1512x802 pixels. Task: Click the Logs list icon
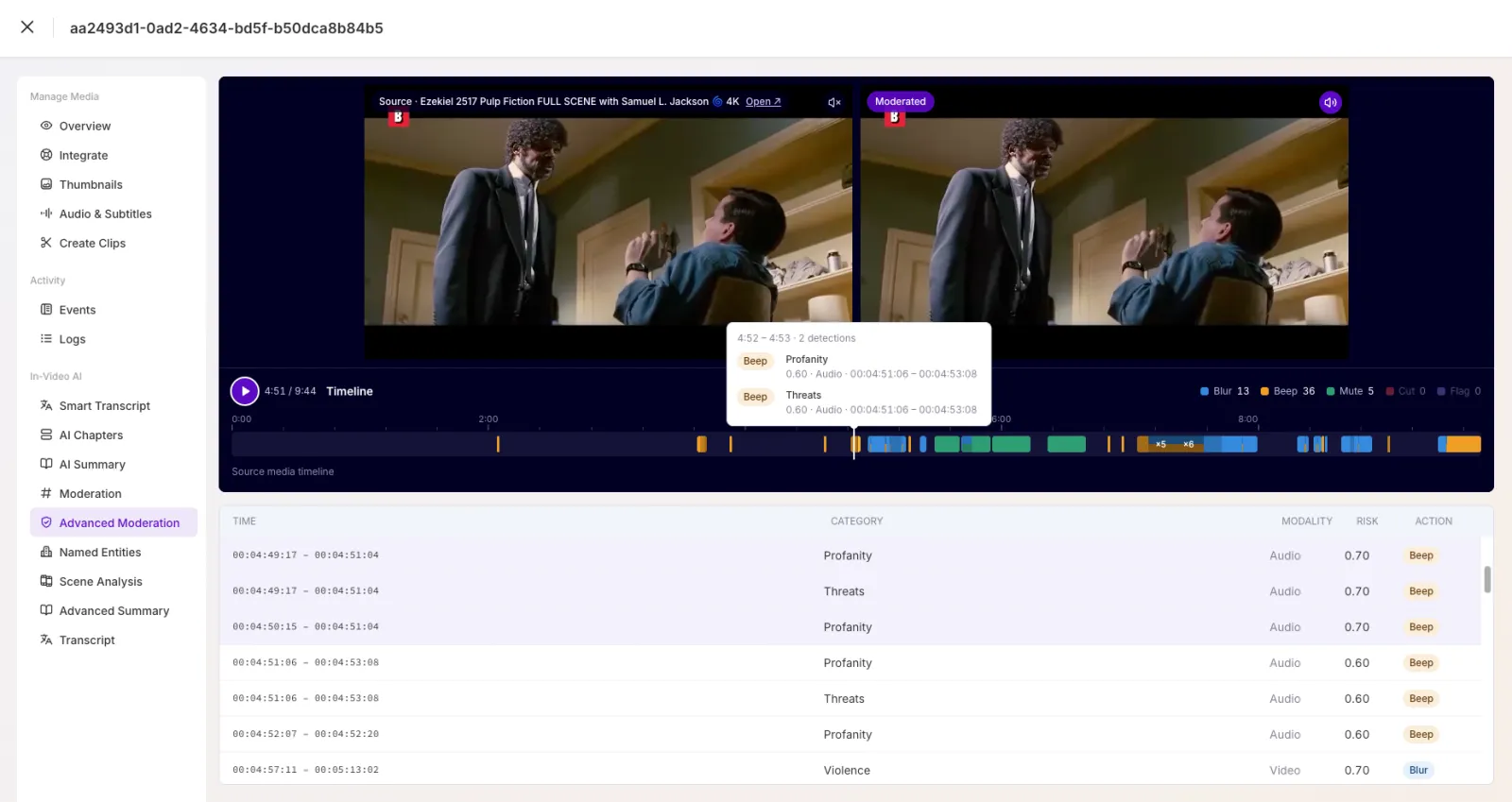(x=45, y=339)
